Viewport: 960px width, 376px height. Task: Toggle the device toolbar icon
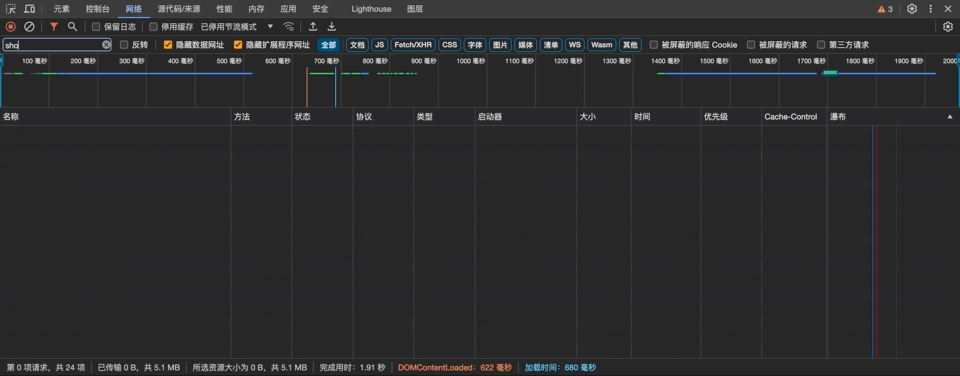[29, 9]
